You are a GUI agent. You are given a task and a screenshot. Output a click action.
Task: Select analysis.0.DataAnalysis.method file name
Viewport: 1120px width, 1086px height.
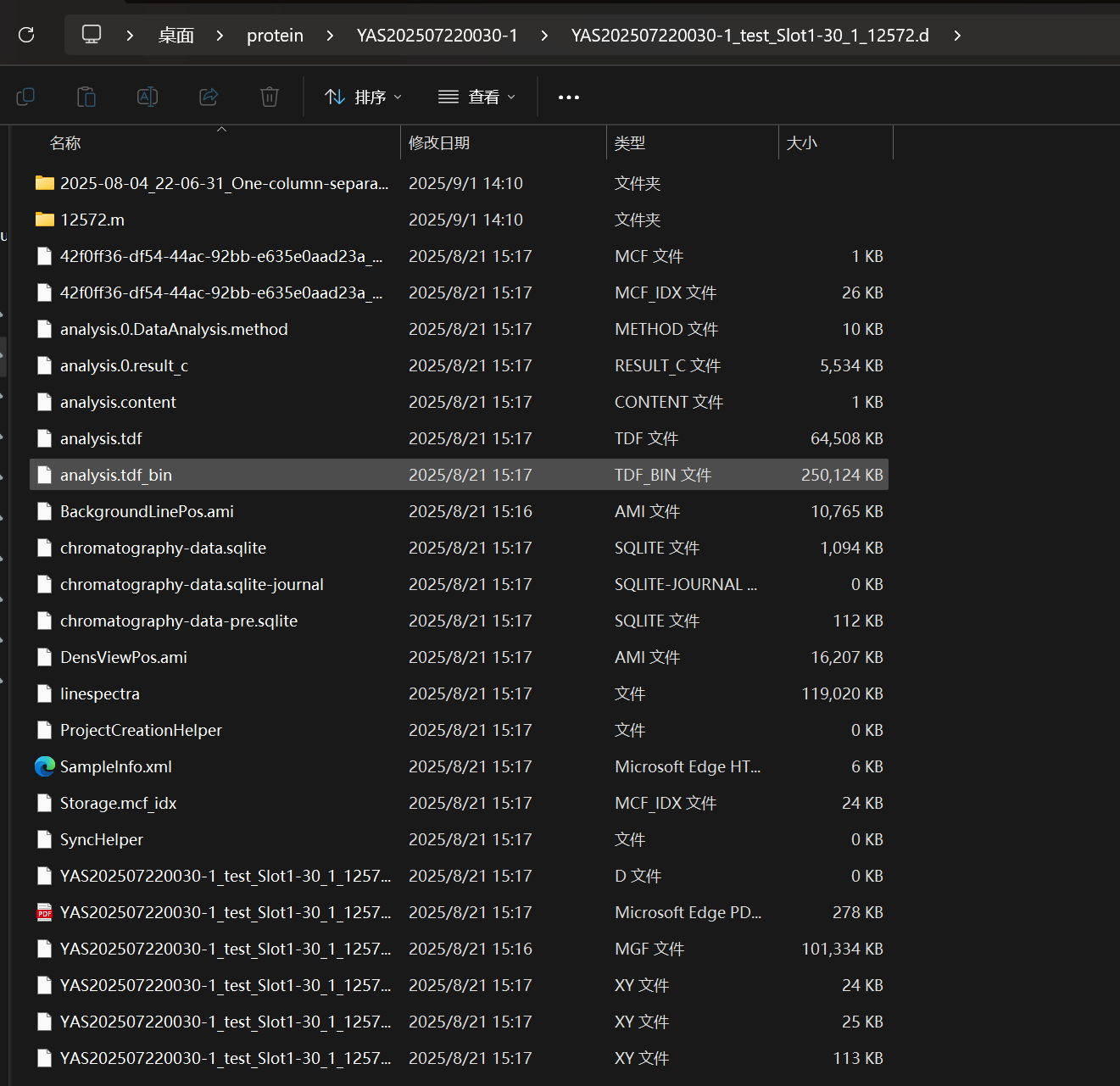(x=174, y=329)
